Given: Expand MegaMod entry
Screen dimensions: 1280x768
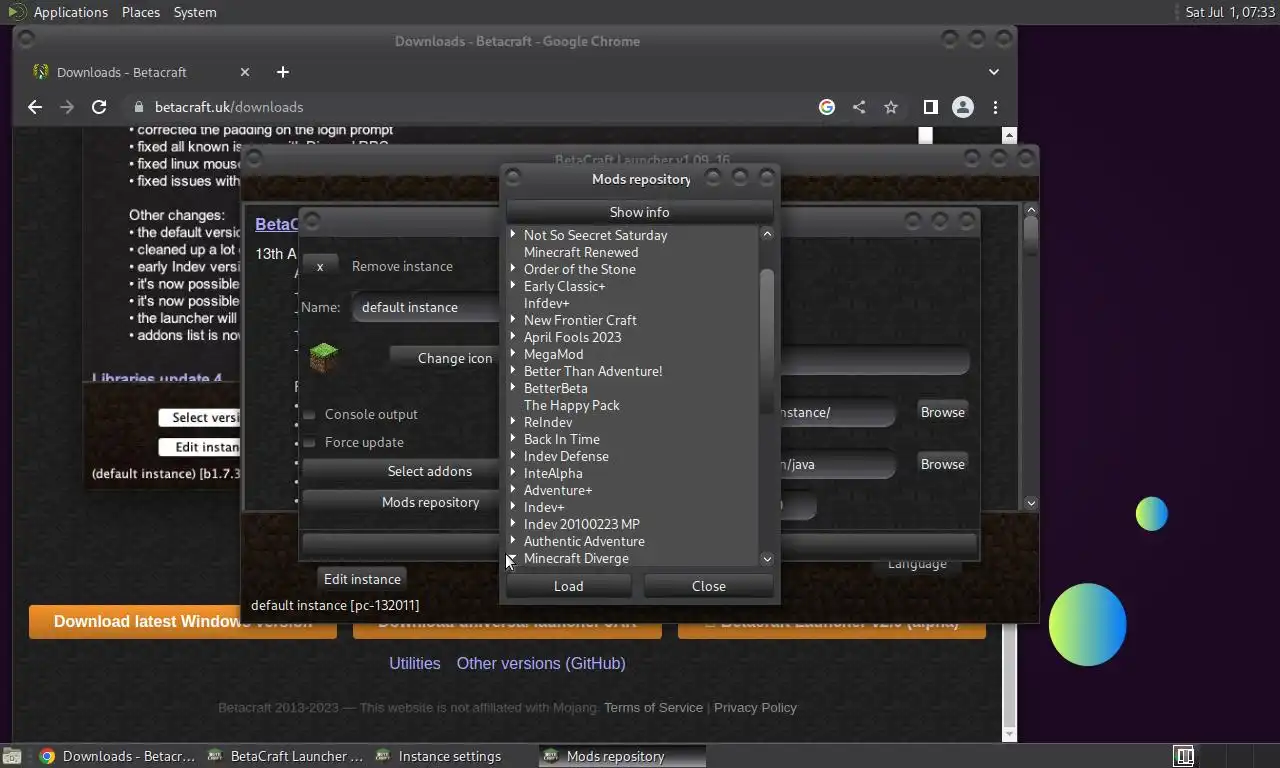Looking at the screenshot, I should [513, 354].
